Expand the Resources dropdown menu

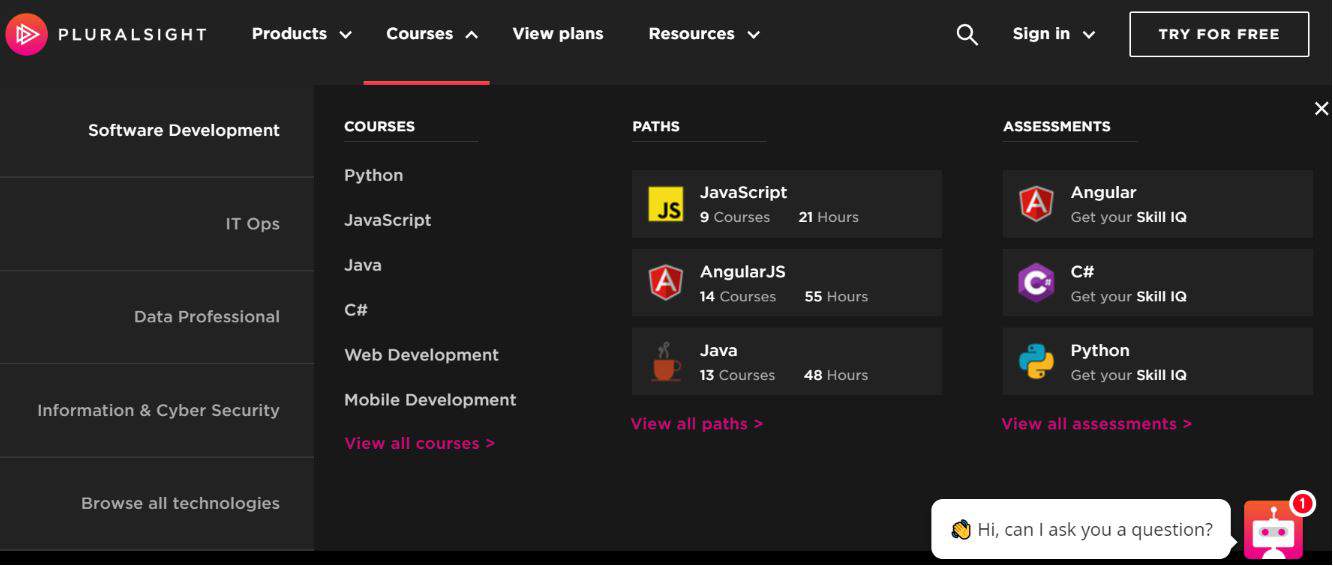click(704, 34)
